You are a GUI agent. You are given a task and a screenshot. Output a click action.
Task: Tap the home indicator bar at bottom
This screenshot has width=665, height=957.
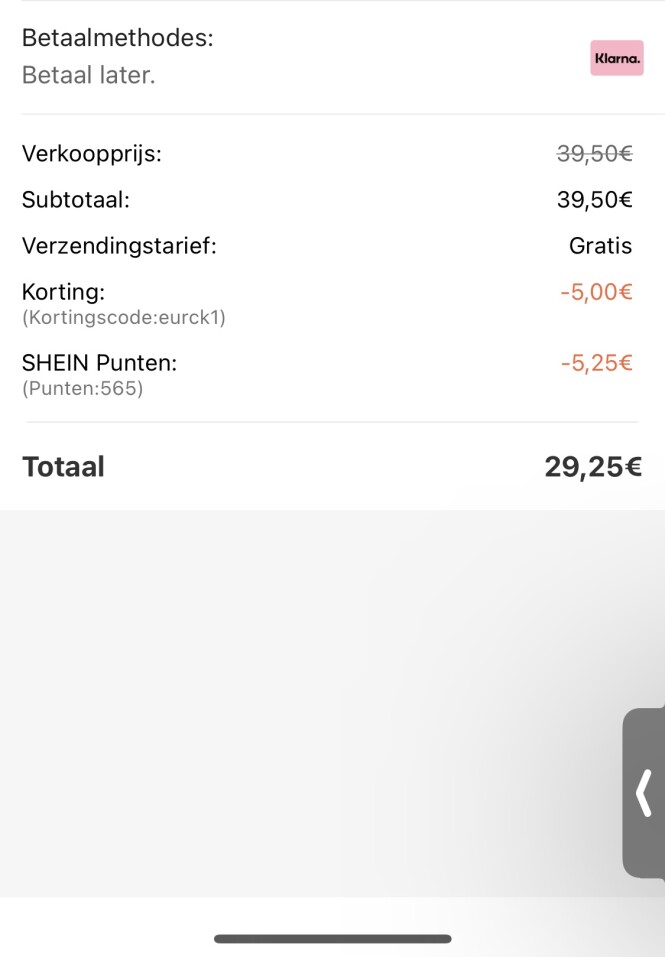[332, 939]
